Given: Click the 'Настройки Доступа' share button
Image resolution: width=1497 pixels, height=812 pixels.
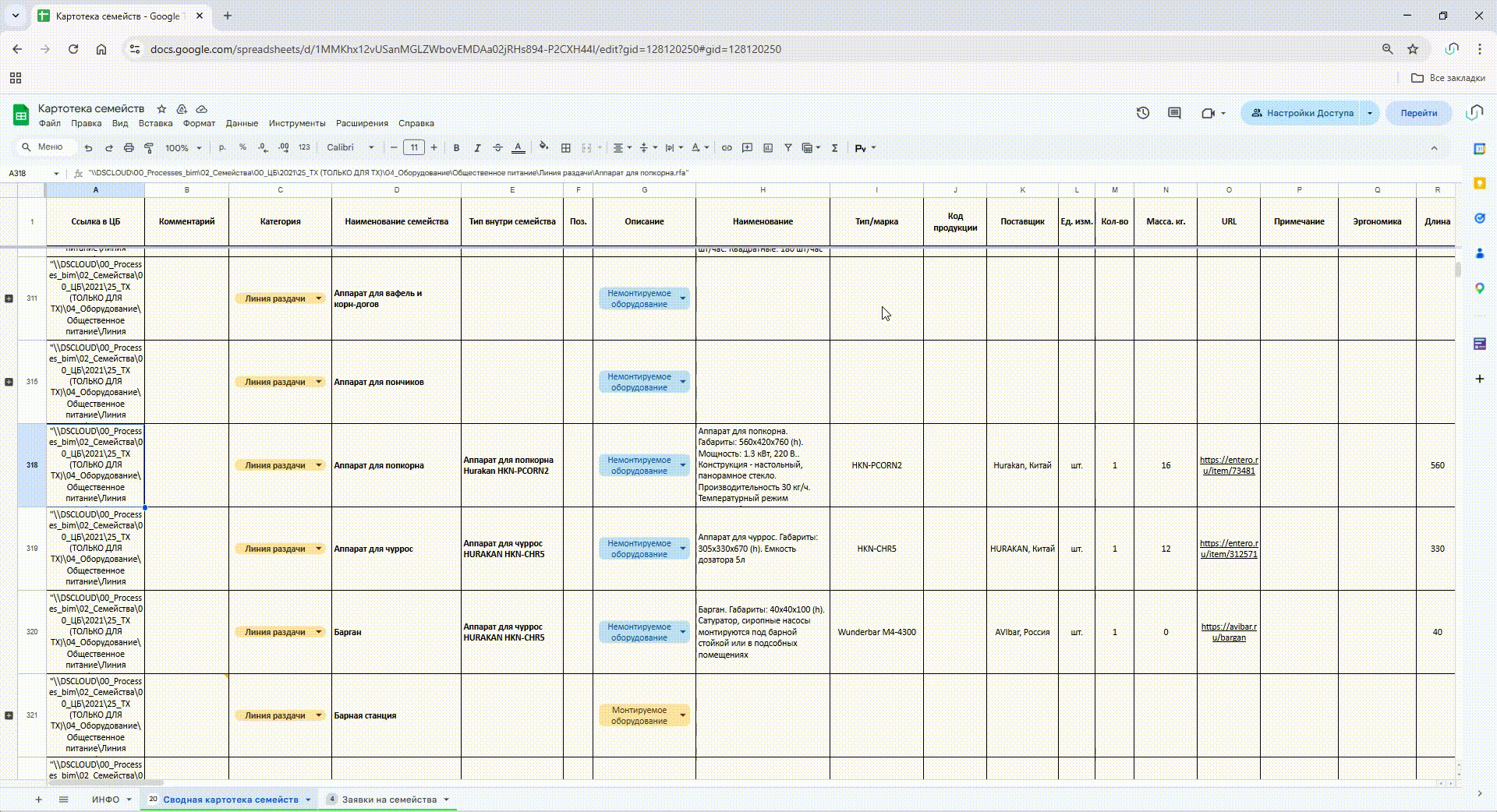Looking at the screenshot, I should [x=1301, y=113].
